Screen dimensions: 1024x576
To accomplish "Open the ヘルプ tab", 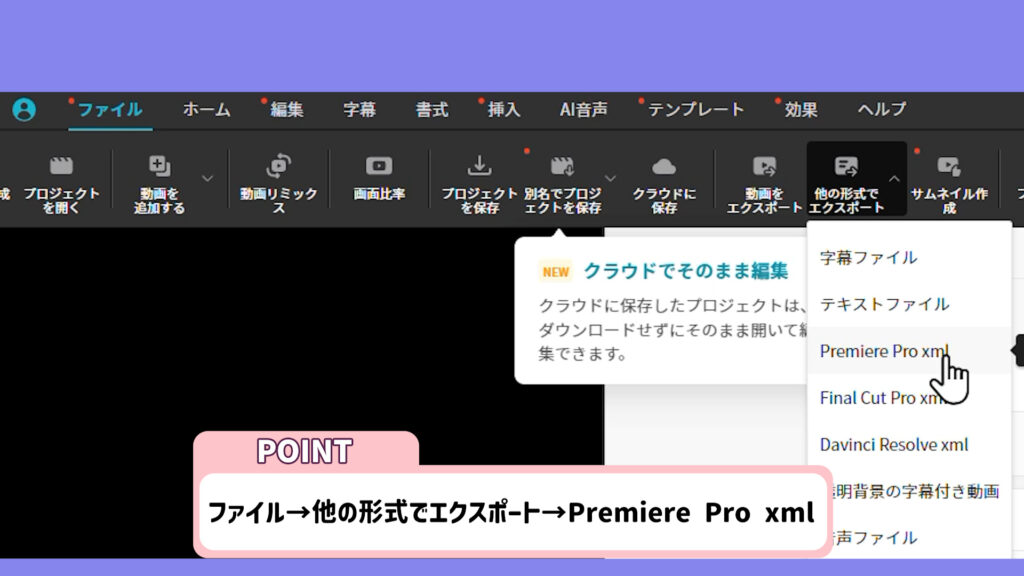I will (x=882, y=109).
